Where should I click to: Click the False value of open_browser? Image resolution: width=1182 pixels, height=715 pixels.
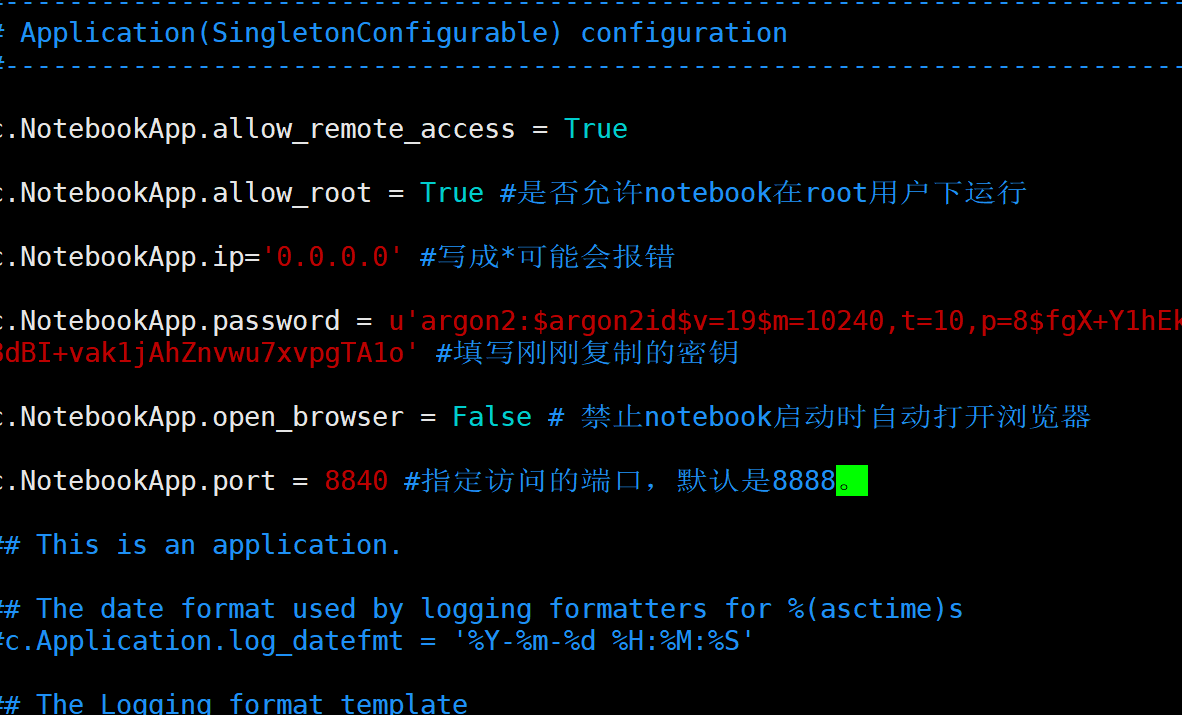pyautogui.click(x=491, y=417)
